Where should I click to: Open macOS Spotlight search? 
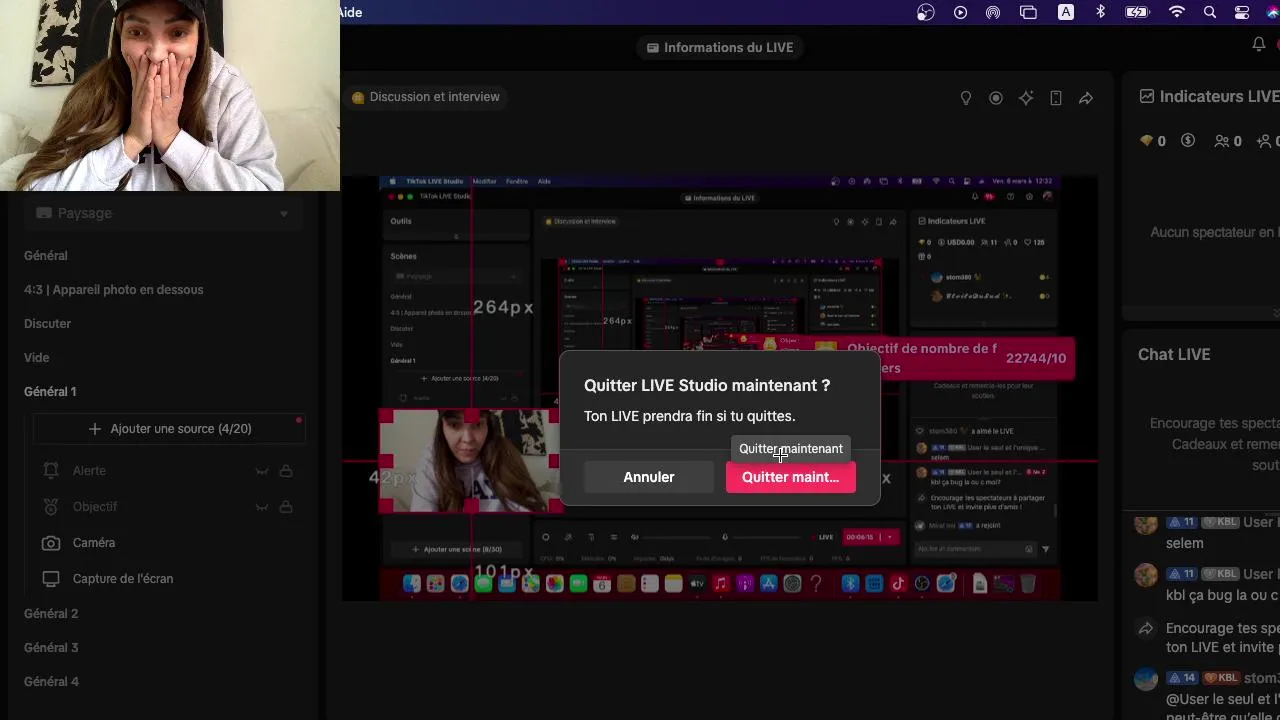(x=1210, y=12)
